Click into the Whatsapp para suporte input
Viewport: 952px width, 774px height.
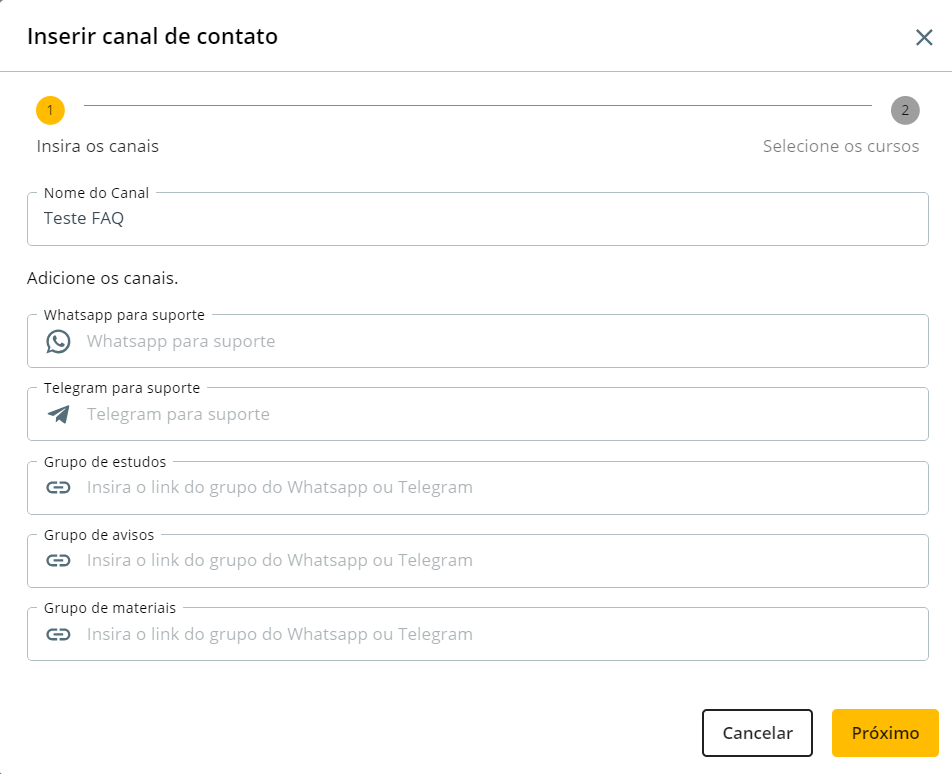coord(500,341)
